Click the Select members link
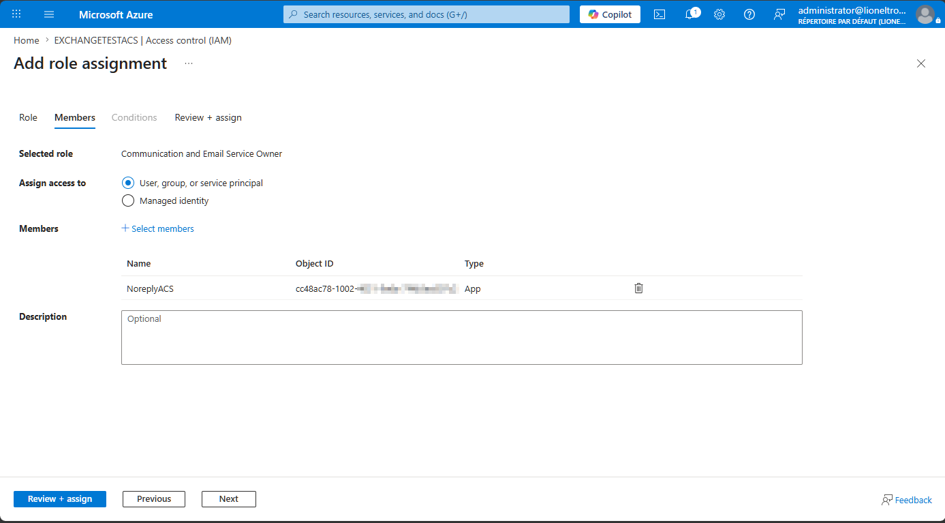945x523 pixels. tap(158, 228)
